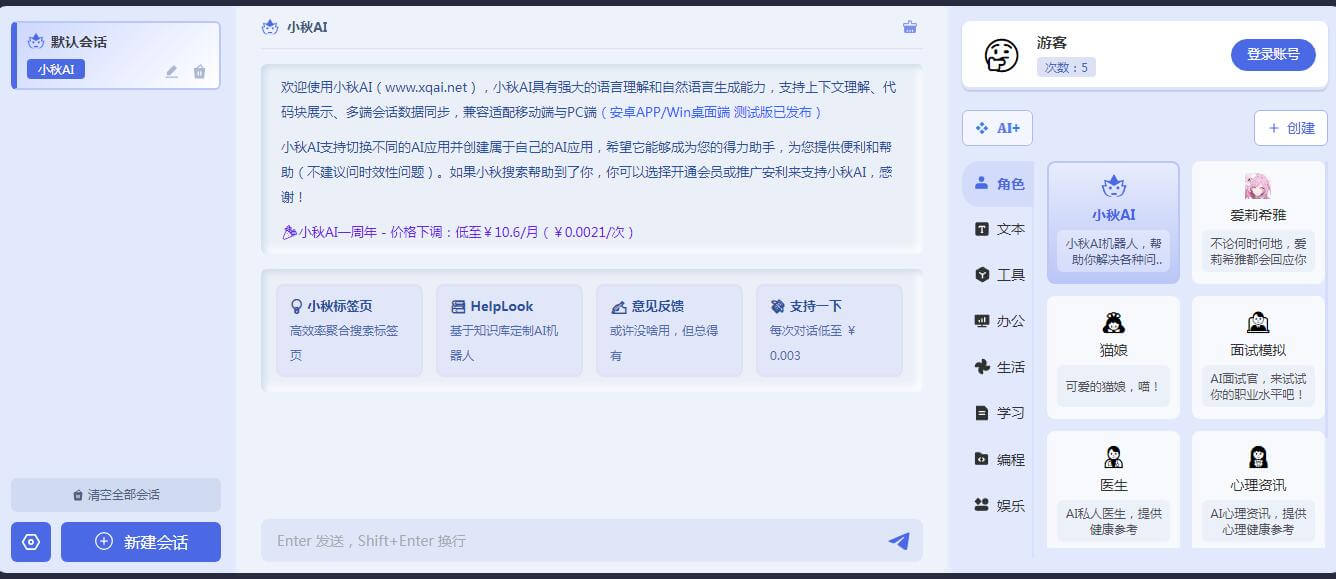Image resolution: width=1336 pixels, height=579 pixels.
Task: Click 登录账号 button
Action: [x=1273, y=54]
